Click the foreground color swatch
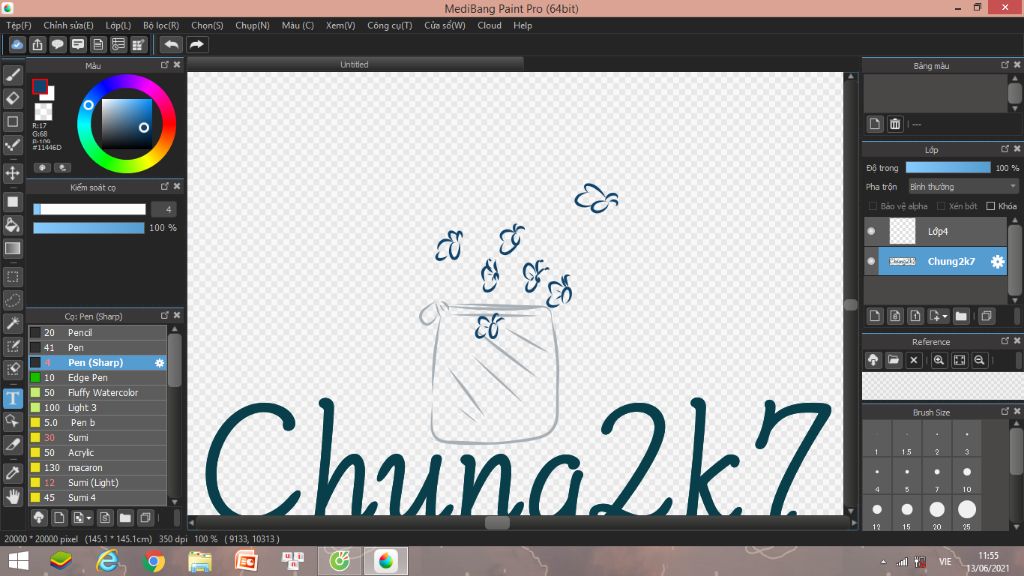1024x576 pixels. point(40,86)
